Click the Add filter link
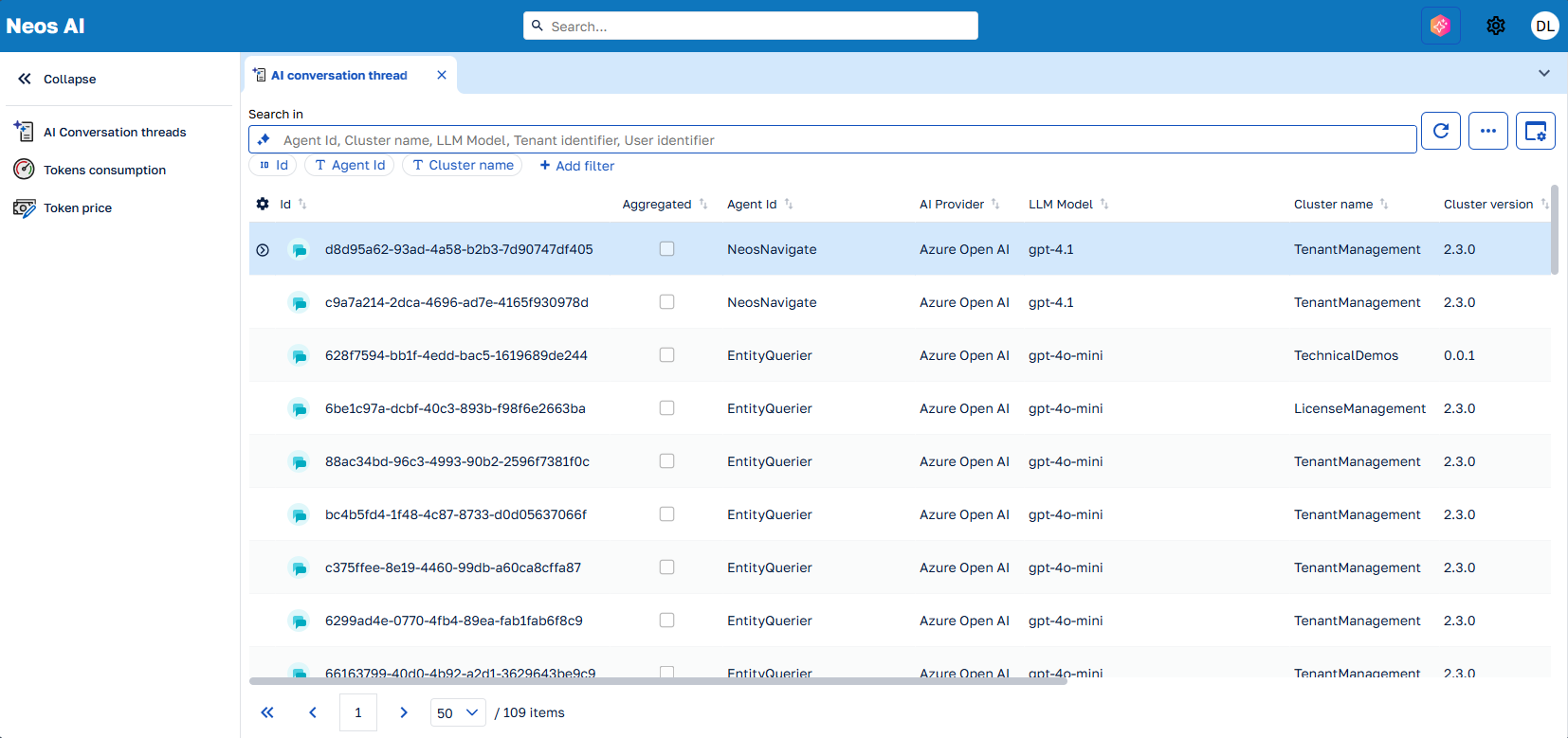This screenshot has width=1568, height=738. coord(577,166)
